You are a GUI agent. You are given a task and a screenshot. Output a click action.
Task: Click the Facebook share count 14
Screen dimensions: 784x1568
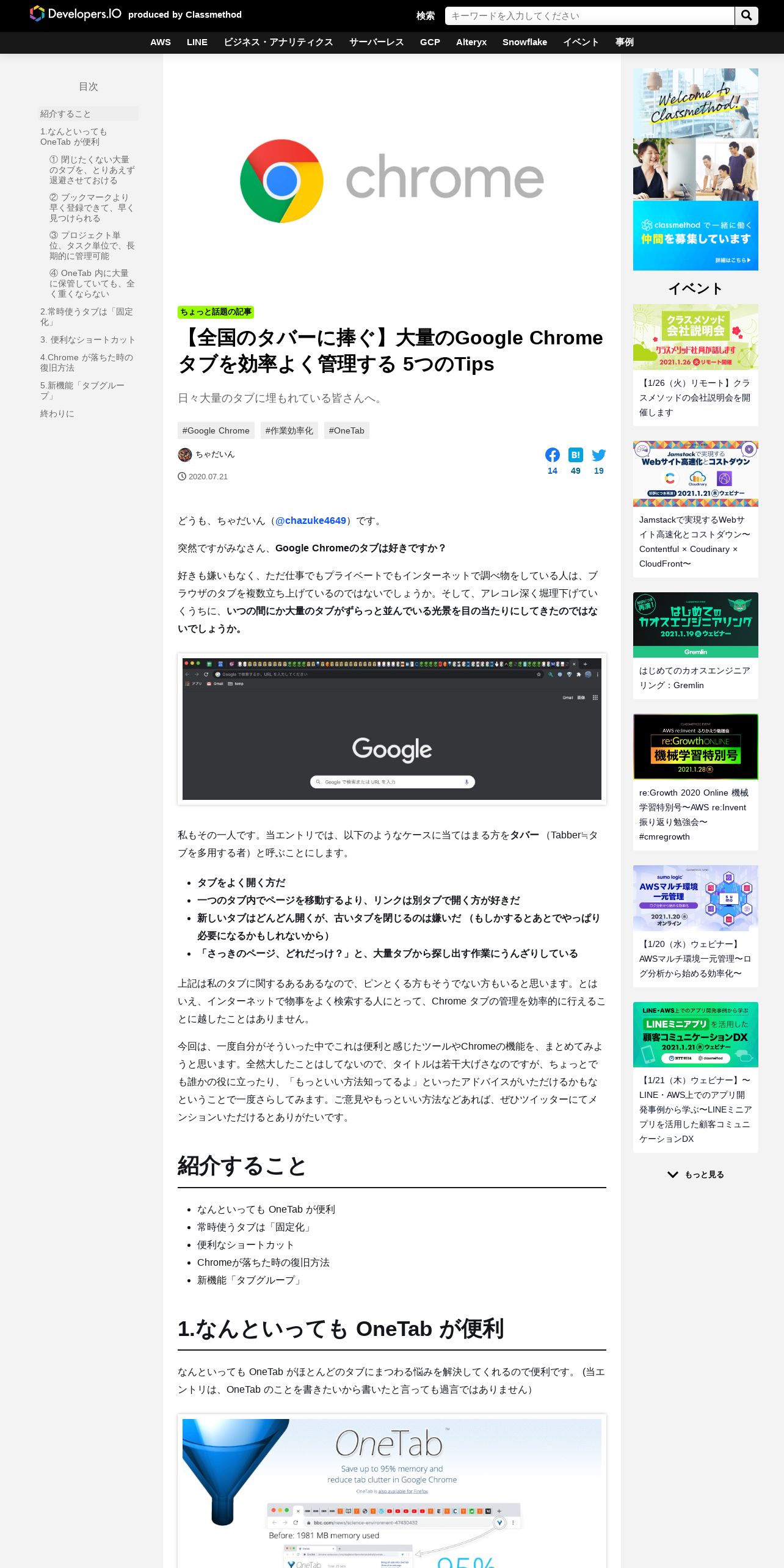tap(552, 471)
